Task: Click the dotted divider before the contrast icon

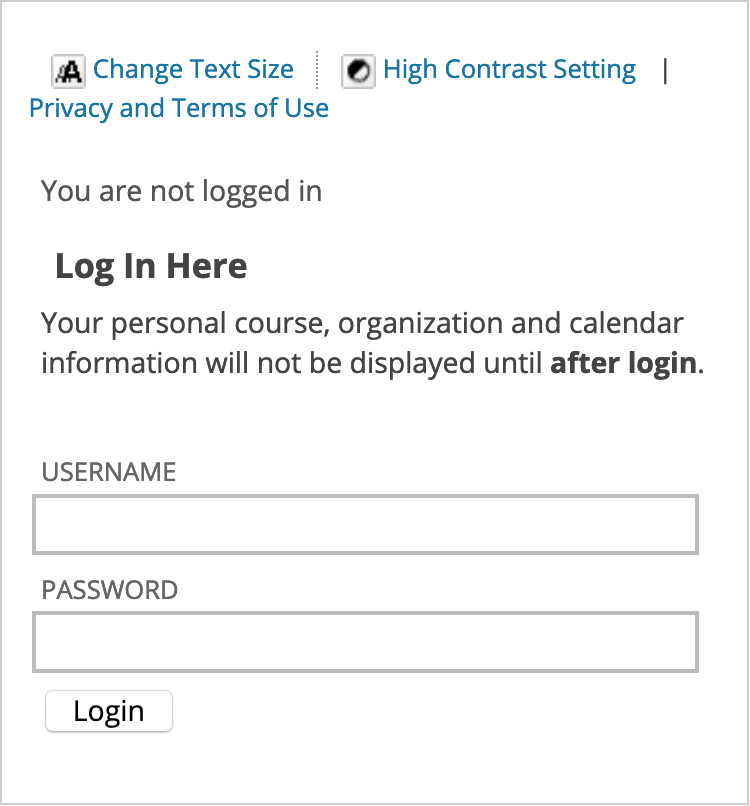Action: (317, 70)
